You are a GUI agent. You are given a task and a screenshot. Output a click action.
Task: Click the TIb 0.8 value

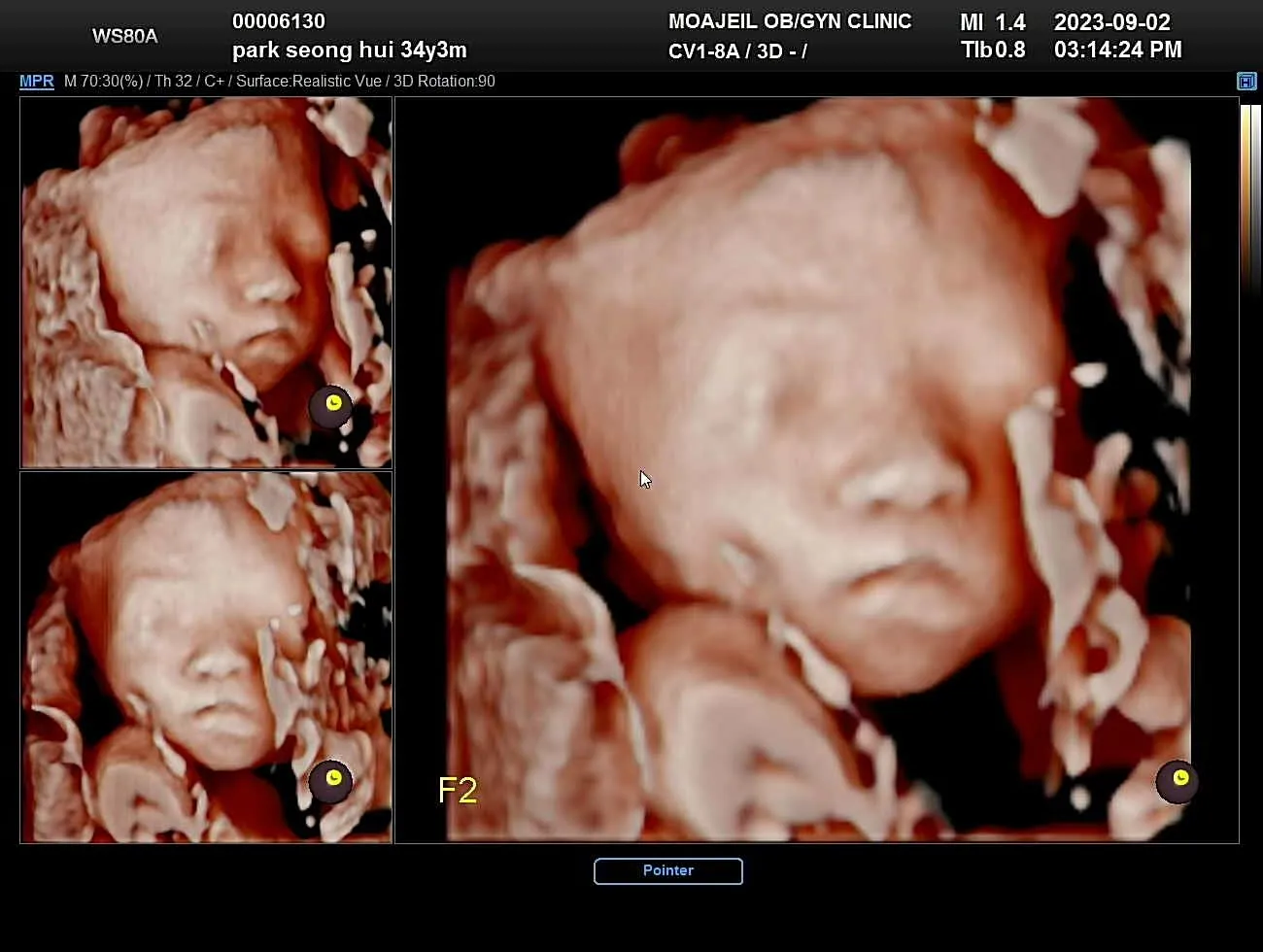tap(993, 50)
